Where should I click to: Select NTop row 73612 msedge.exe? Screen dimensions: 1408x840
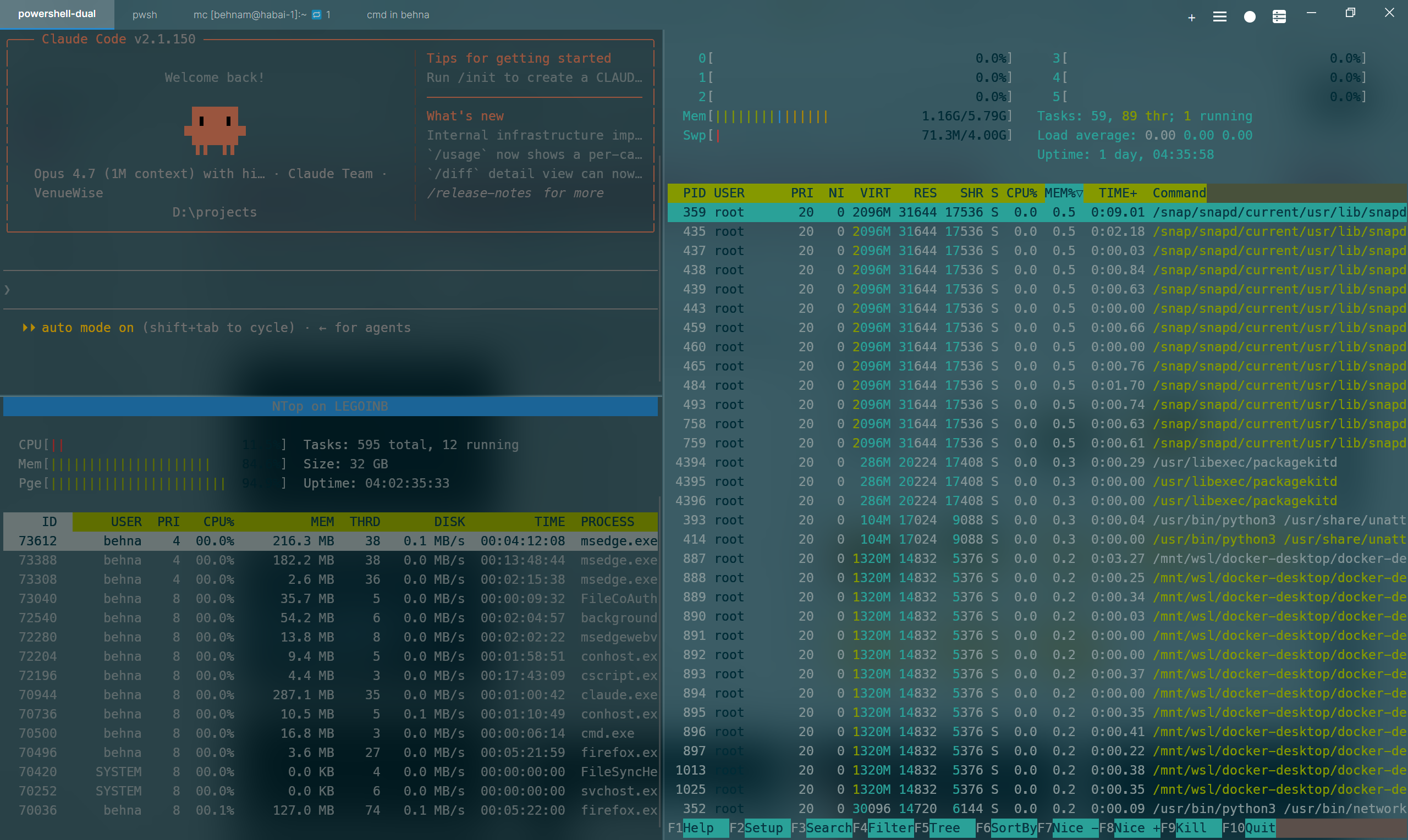[x=331, y=540]
